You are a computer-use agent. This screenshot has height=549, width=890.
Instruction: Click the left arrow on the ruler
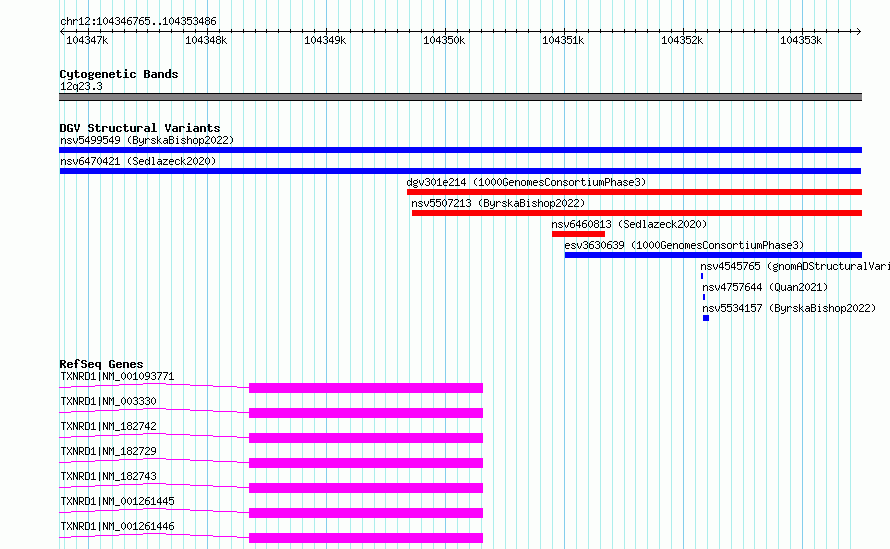(x=62, y=31)
